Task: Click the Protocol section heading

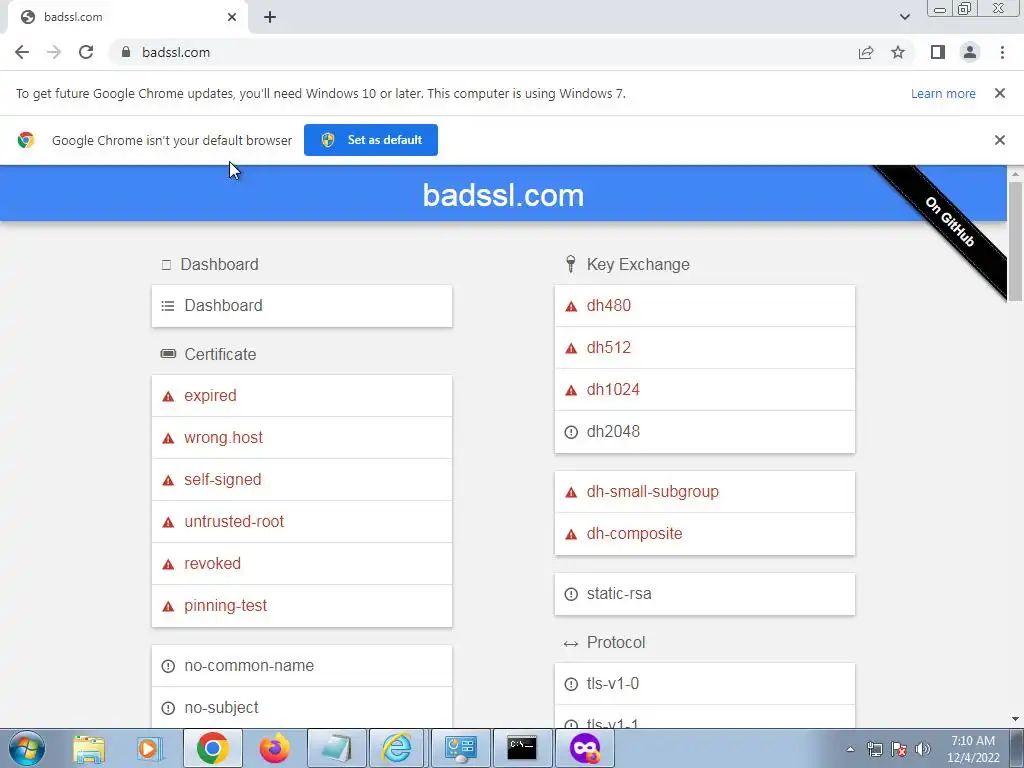Action: pyautogui.click(x=616, y=643)
